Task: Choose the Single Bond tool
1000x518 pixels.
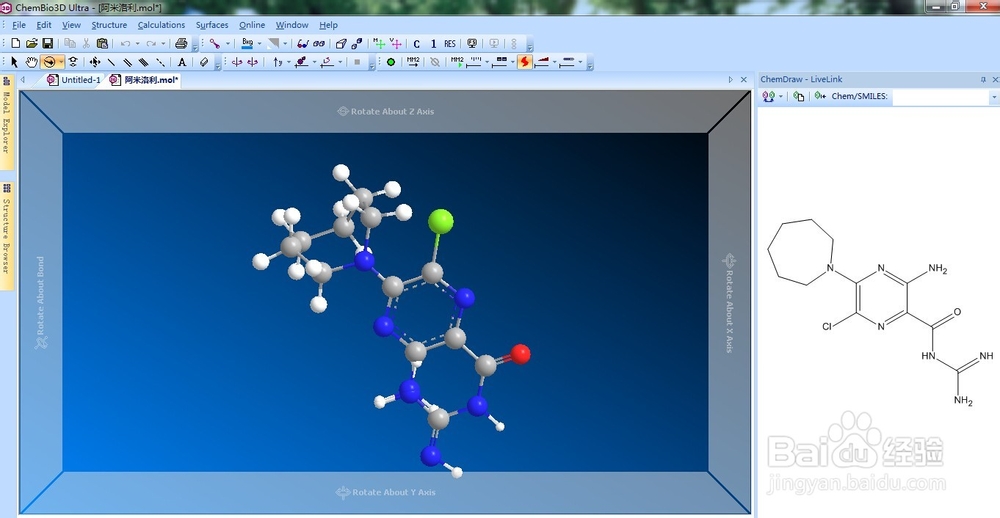Action: click(x=112, y=62)
